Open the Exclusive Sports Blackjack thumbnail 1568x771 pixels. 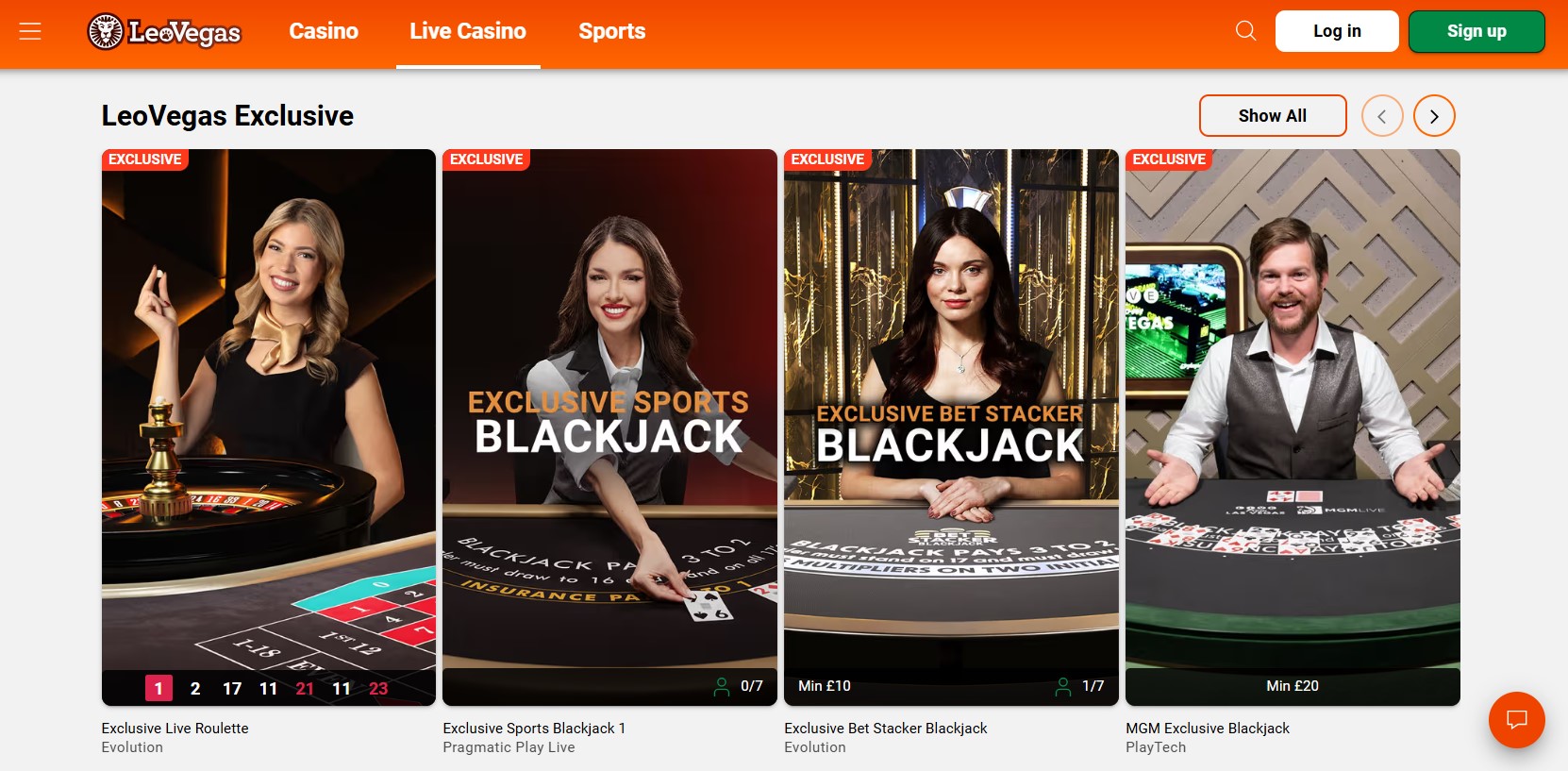(609, 427)
